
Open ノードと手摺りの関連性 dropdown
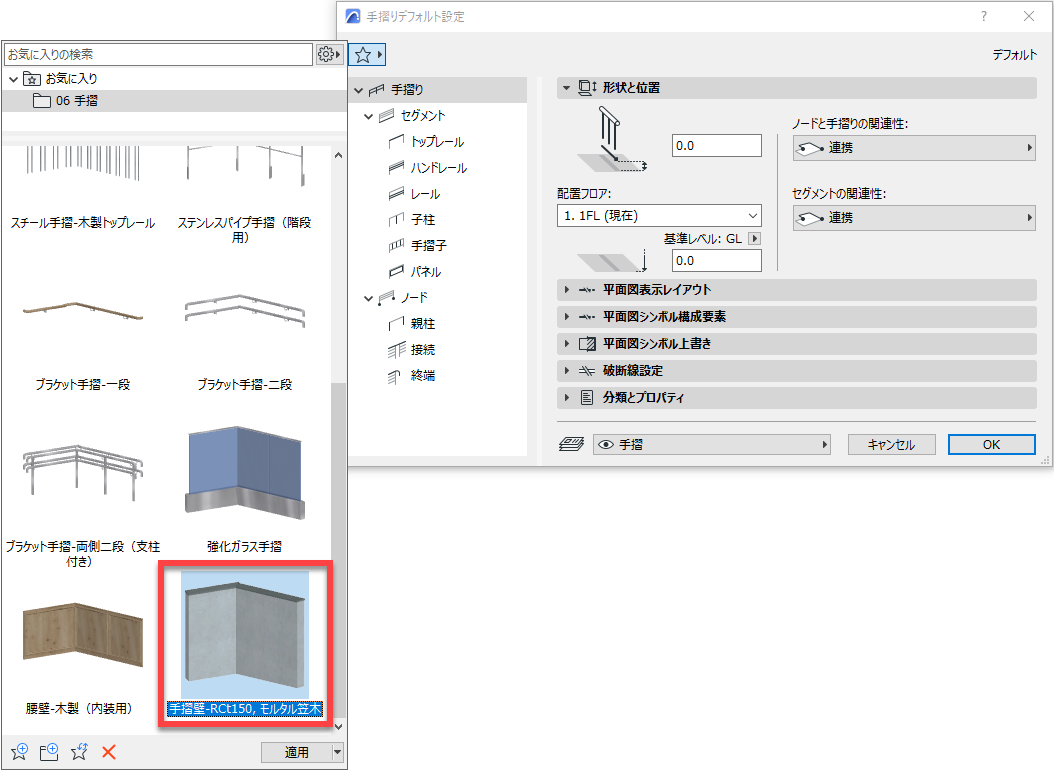click(x=914, y=148)
